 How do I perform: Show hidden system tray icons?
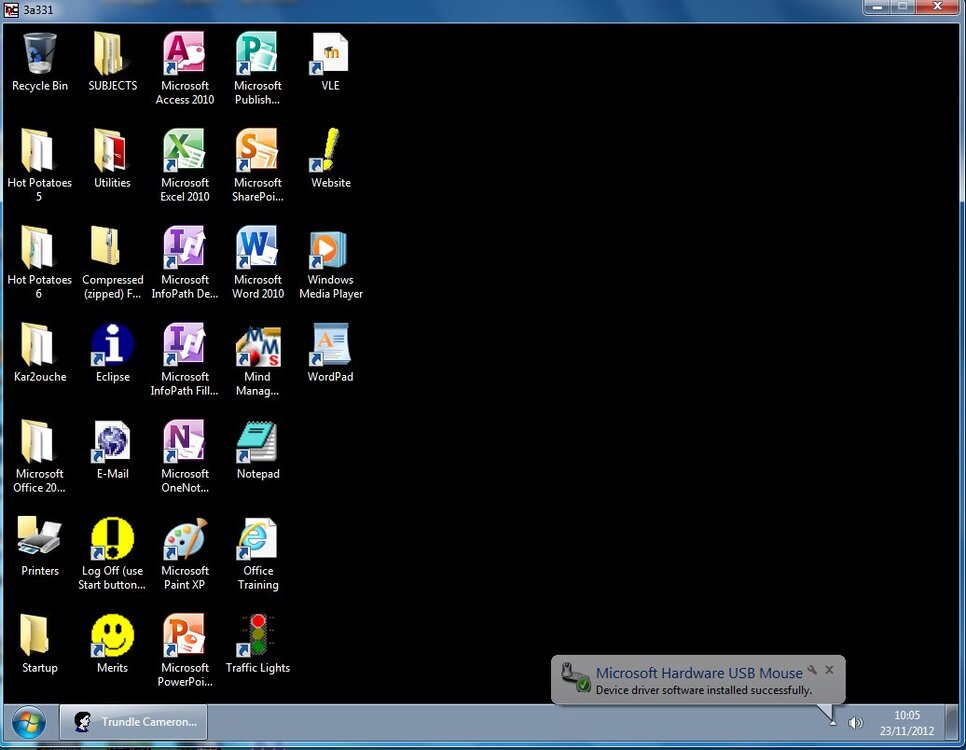[832, 722]
